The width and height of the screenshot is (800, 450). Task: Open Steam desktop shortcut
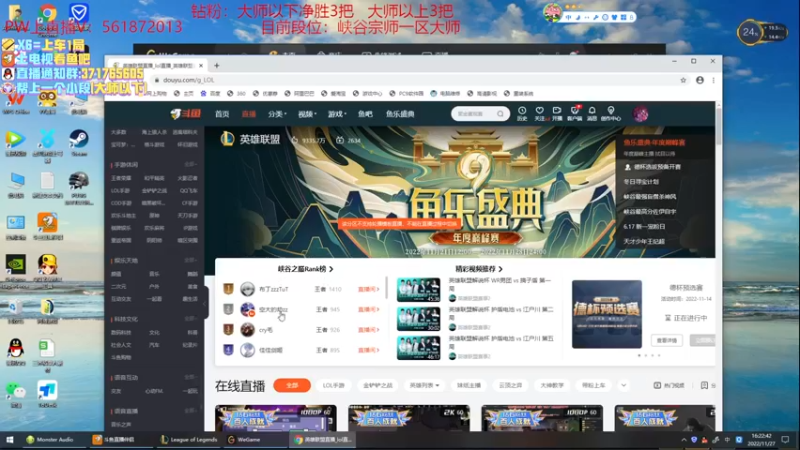coord(79,140)
